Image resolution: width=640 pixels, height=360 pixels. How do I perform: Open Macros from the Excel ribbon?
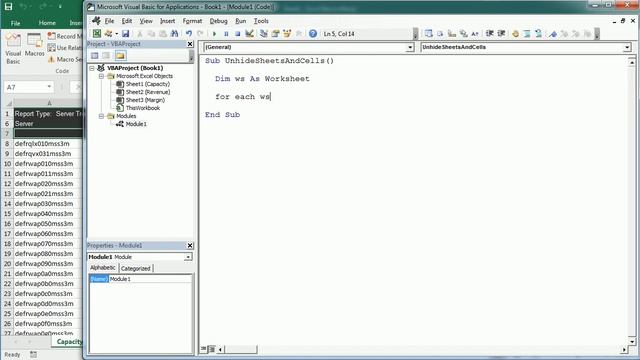coord(35,45)
